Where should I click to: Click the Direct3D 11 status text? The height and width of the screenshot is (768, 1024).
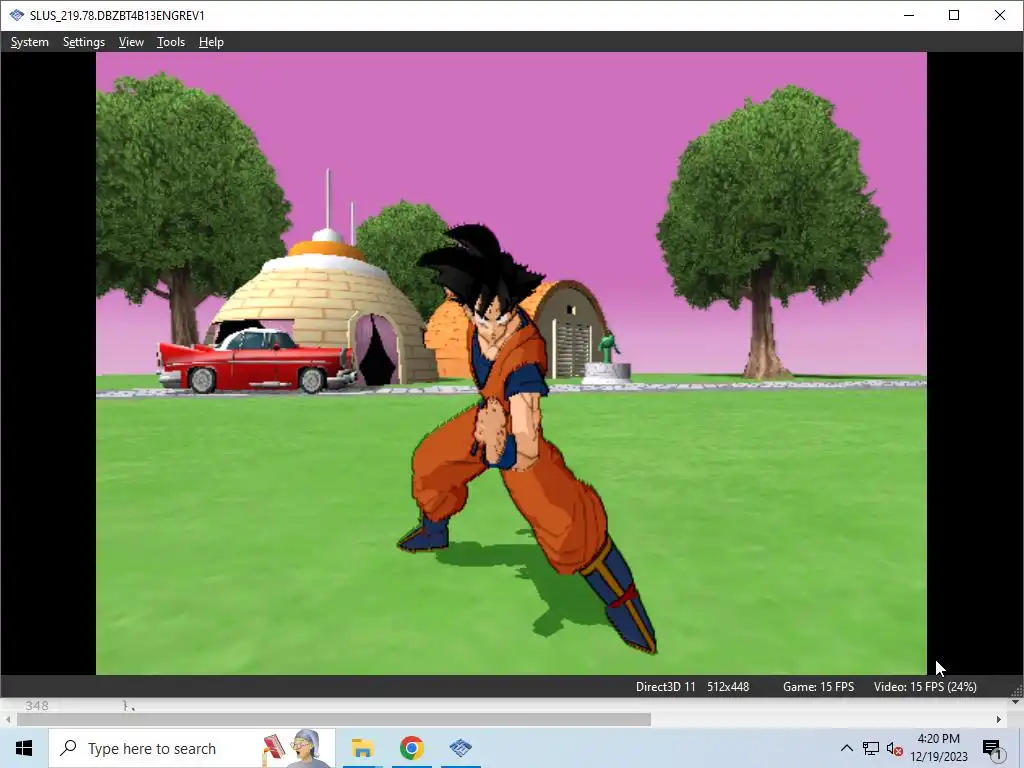(665, 686)
